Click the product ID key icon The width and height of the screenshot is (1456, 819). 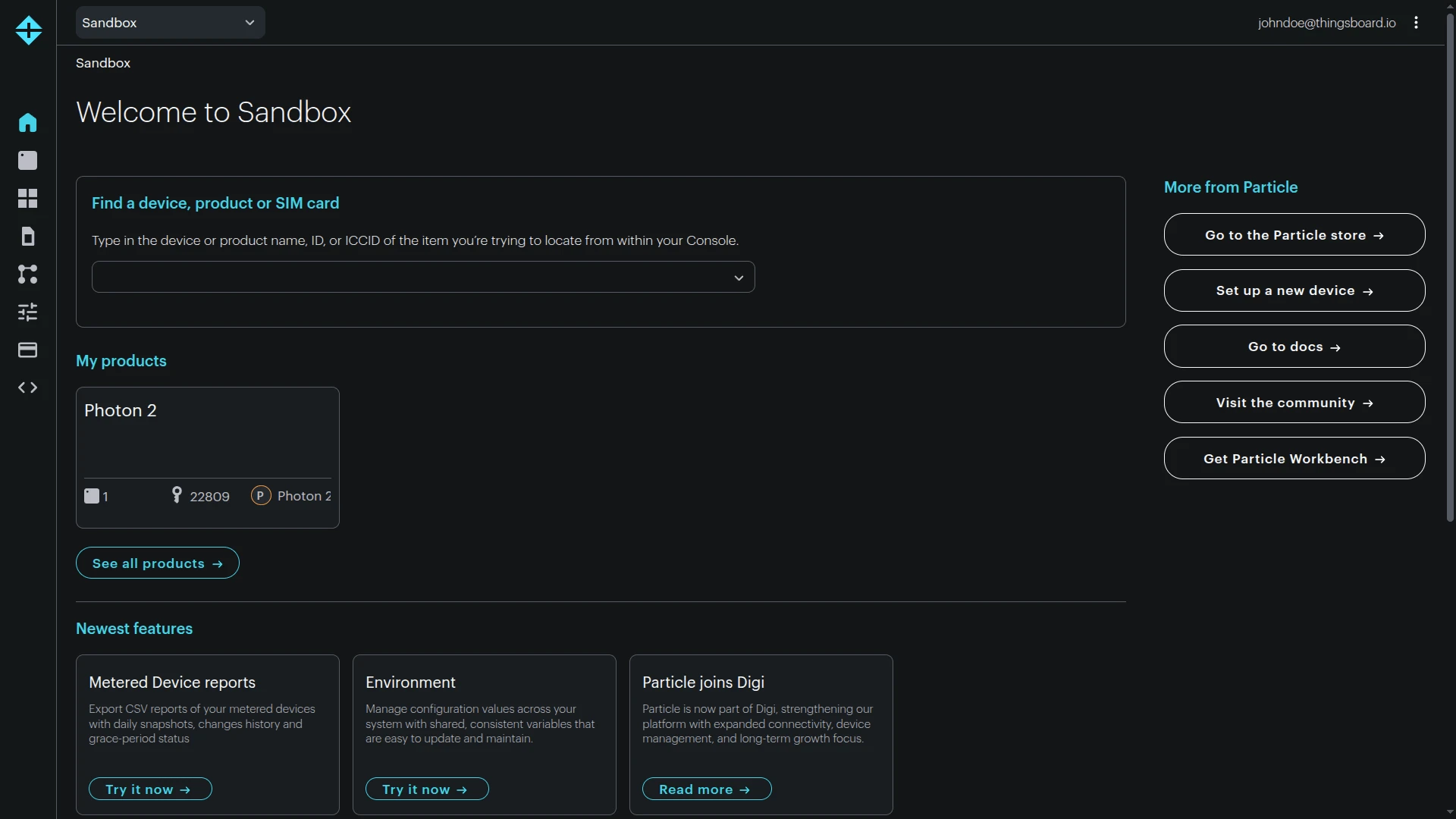click(x=177, y=495)
